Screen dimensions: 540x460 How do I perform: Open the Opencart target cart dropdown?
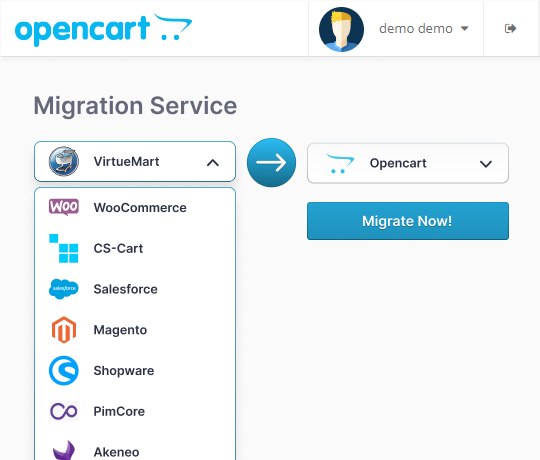pyautogui.click(x=408, y=163)
